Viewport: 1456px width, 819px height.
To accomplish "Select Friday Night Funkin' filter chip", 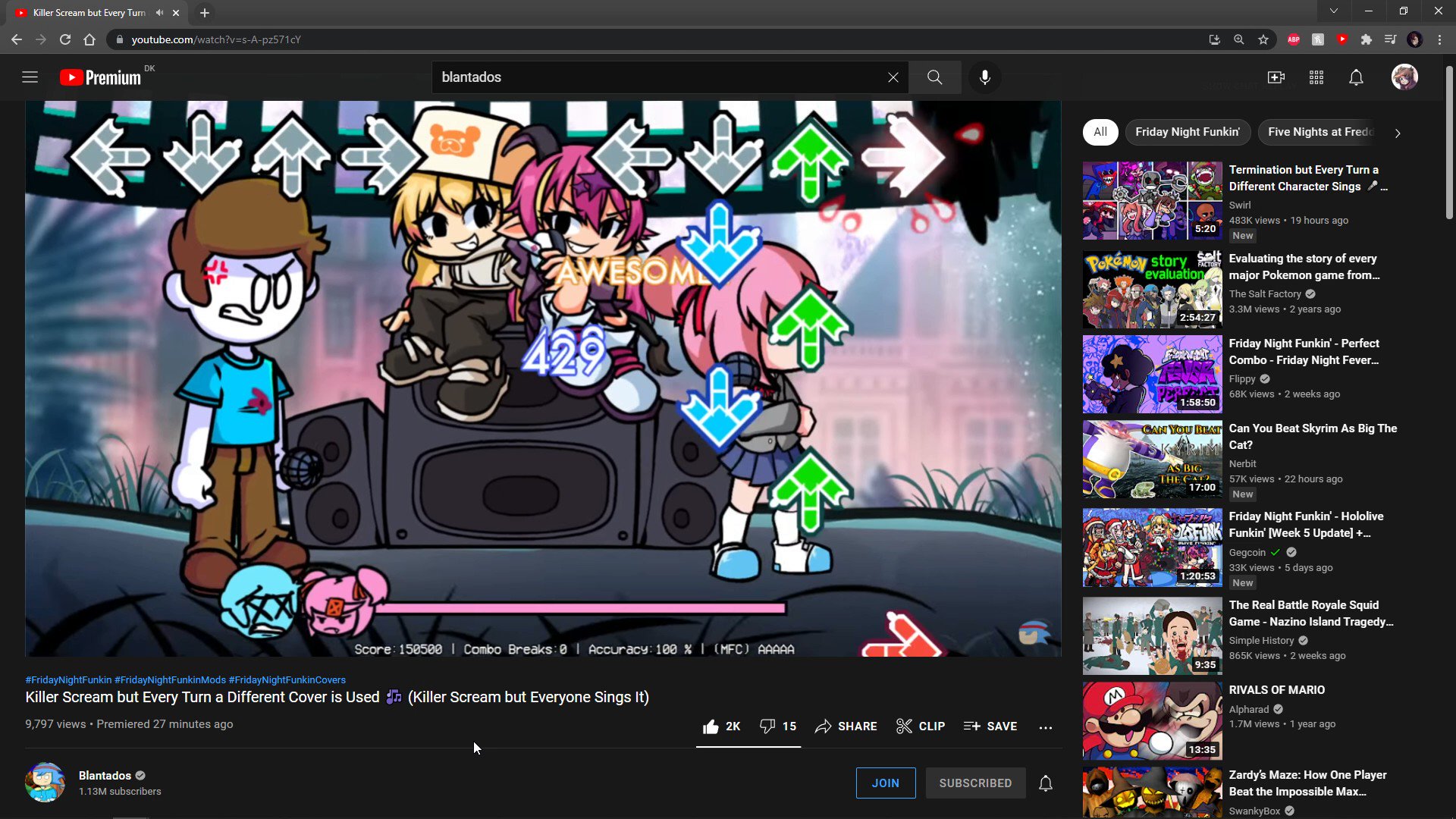I will click(x=1187, y=132).
